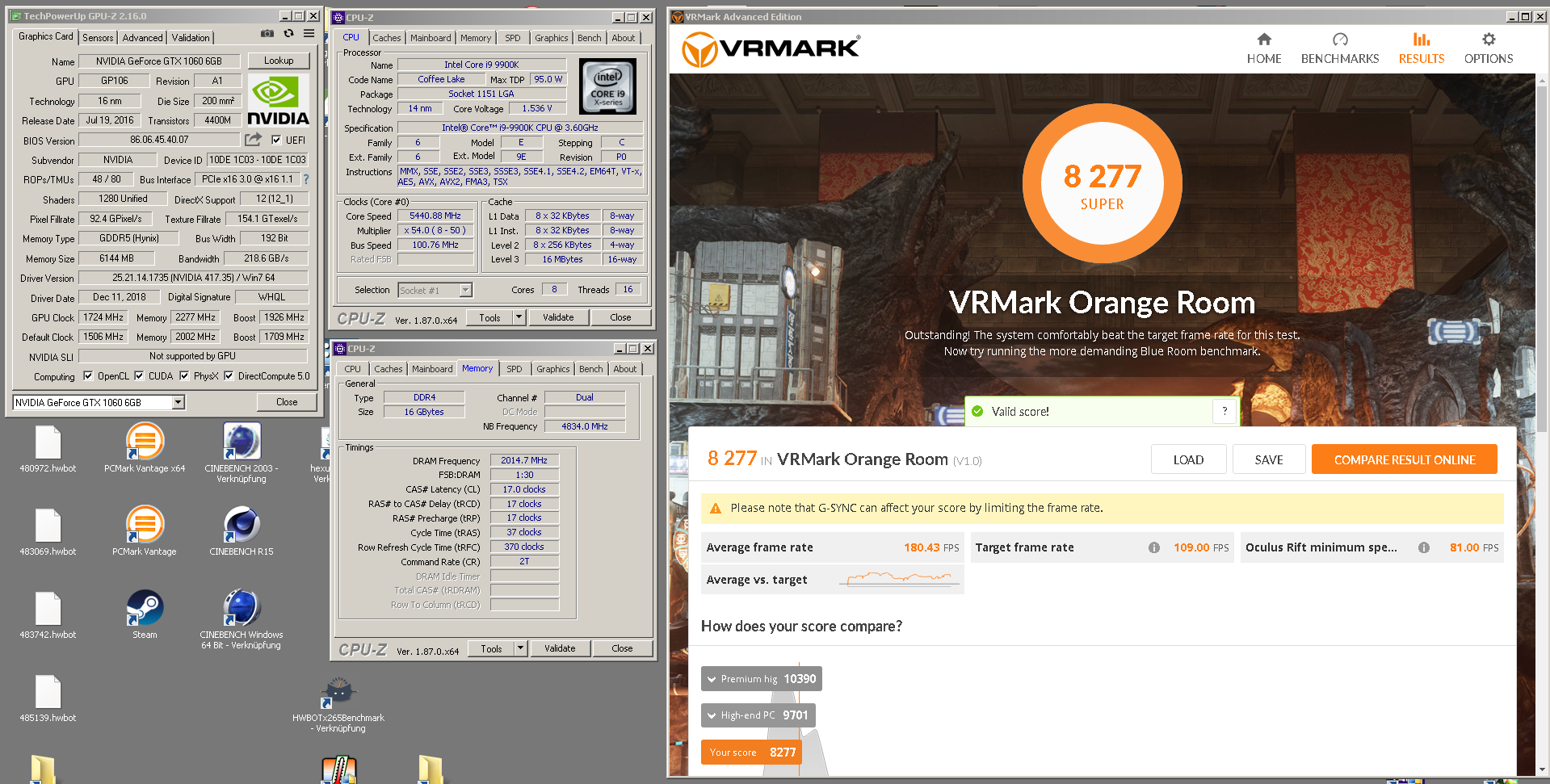Click the GPU-Z screenshot camera icon
The height and width of the screenshot is (784, 1550).
pyautogui.click(x=267, y=33)
